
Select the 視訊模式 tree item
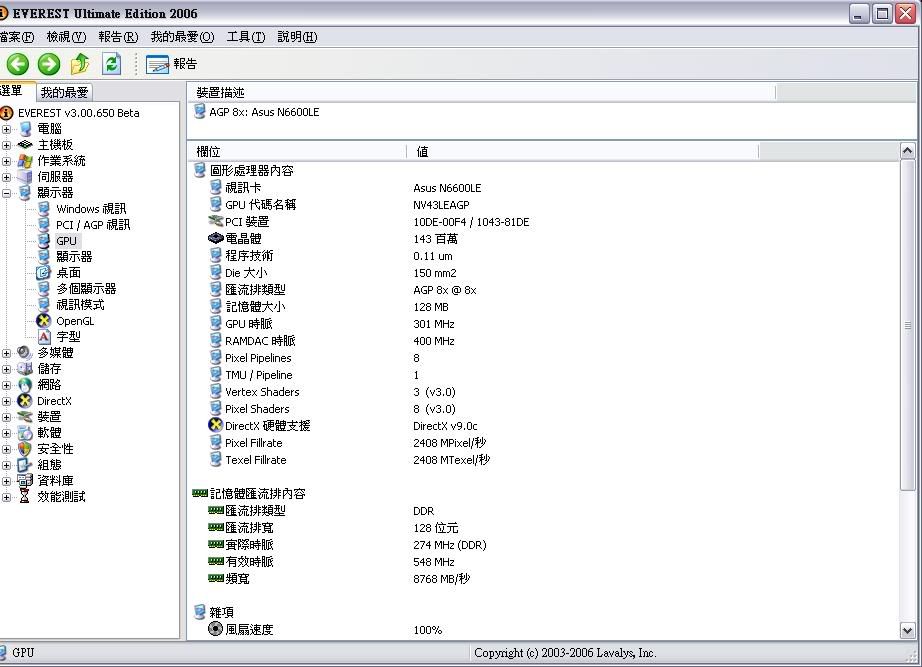(x=80, y=305)
